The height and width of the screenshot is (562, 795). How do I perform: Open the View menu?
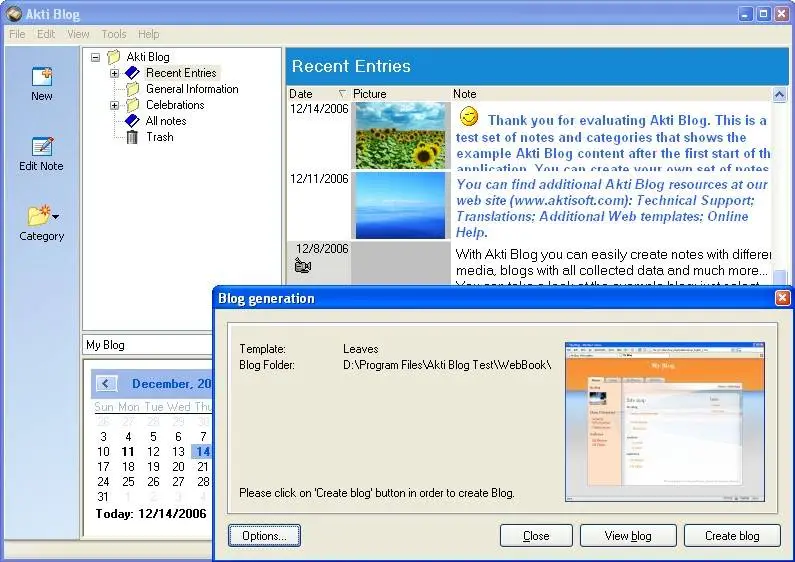78,34
